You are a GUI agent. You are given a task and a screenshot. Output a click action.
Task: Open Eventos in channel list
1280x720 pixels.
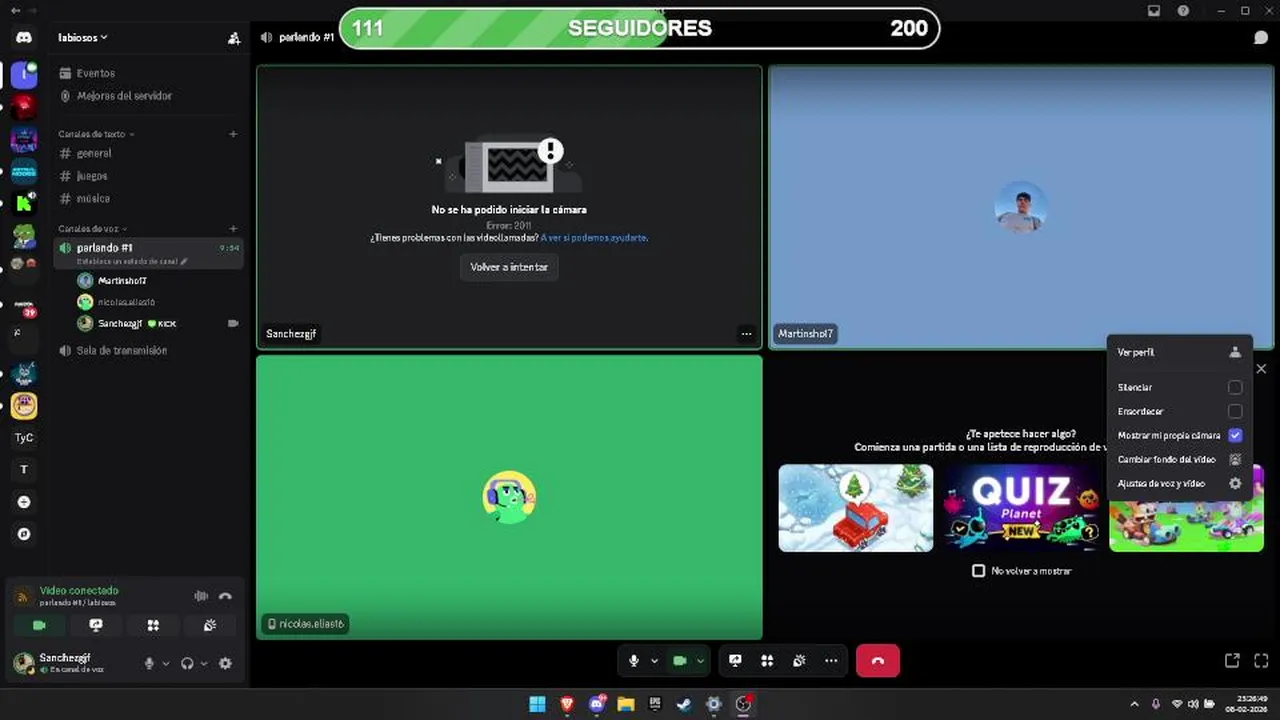pyautogui.click(x=148, y=73)
